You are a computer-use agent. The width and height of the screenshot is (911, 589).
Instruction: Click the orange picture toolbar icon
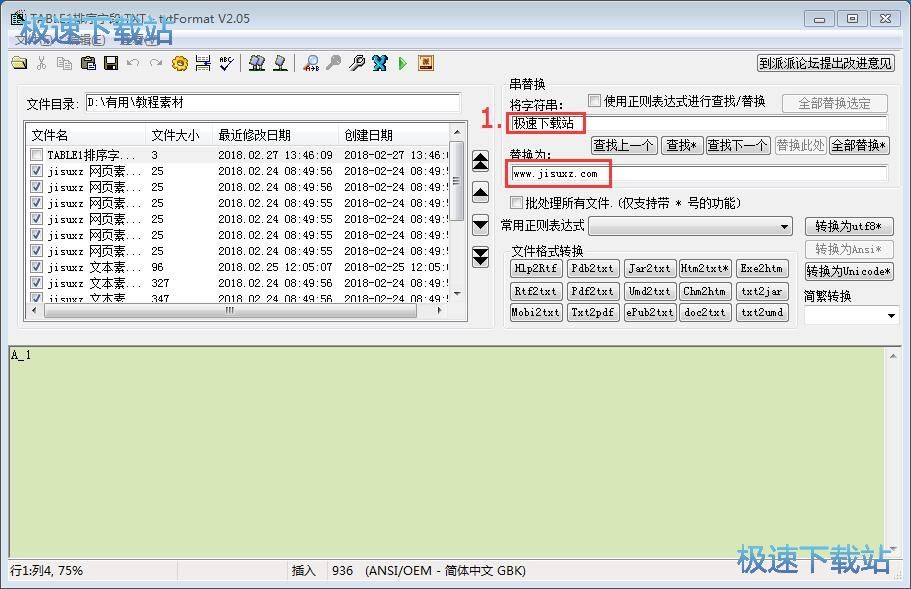pos(426,63)
